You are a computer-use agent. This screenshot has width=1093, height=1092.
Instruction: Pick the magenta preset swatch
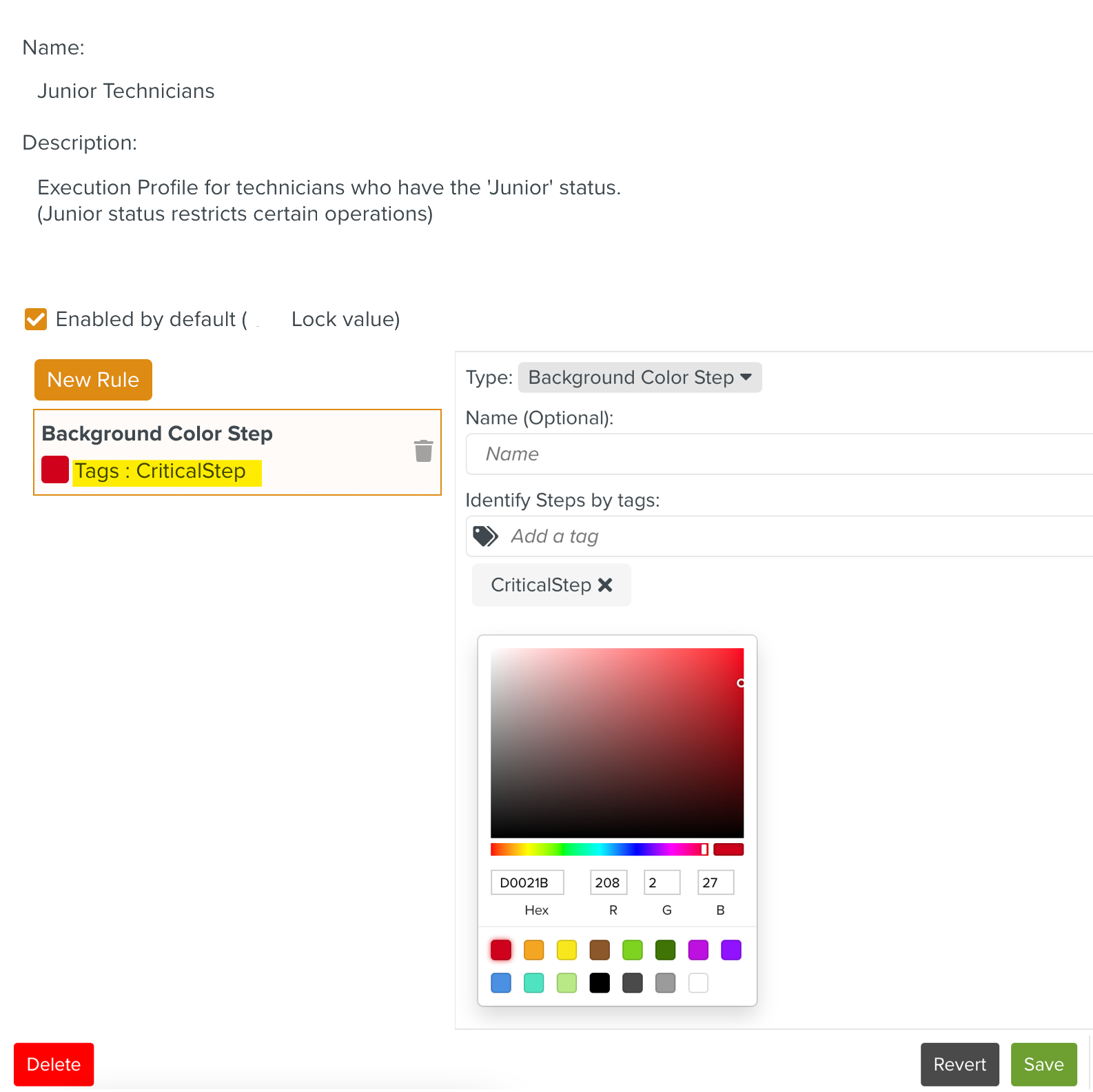pyautogui.click(x=698, y=950)
